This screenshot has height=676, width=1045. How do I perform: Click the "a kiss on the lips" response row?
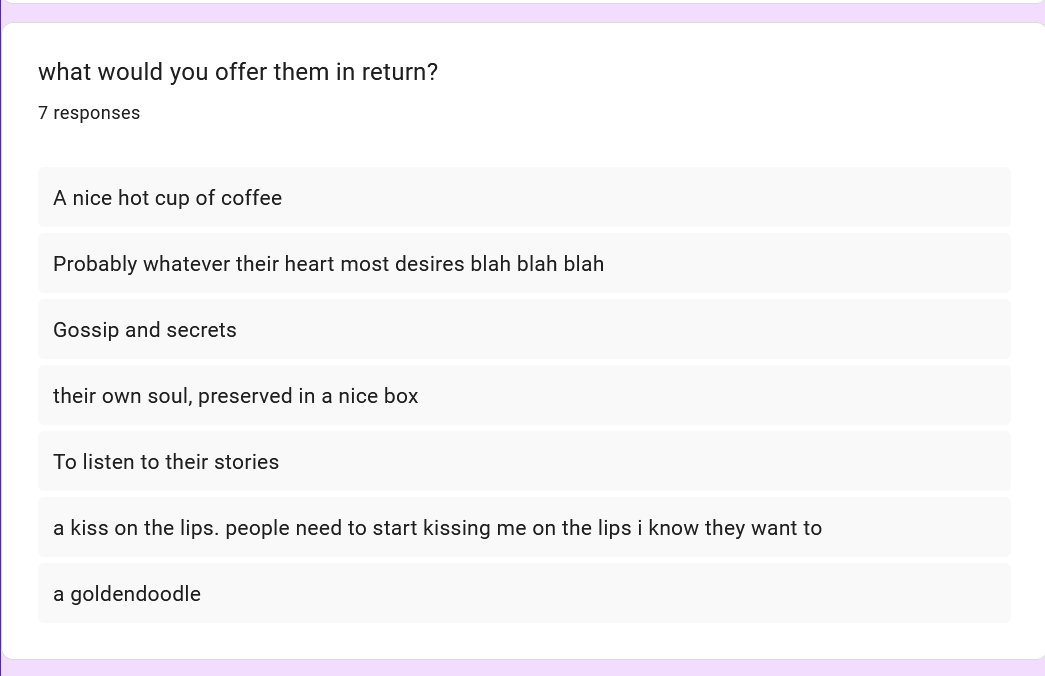524,528
